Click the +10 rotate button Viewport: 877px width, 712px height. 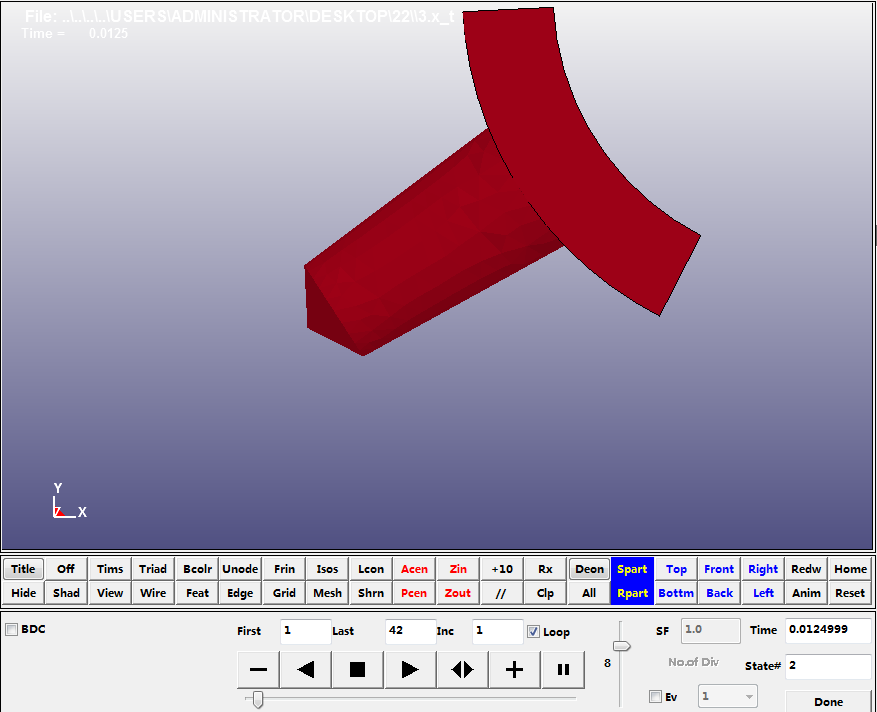[x=502, y=569]
